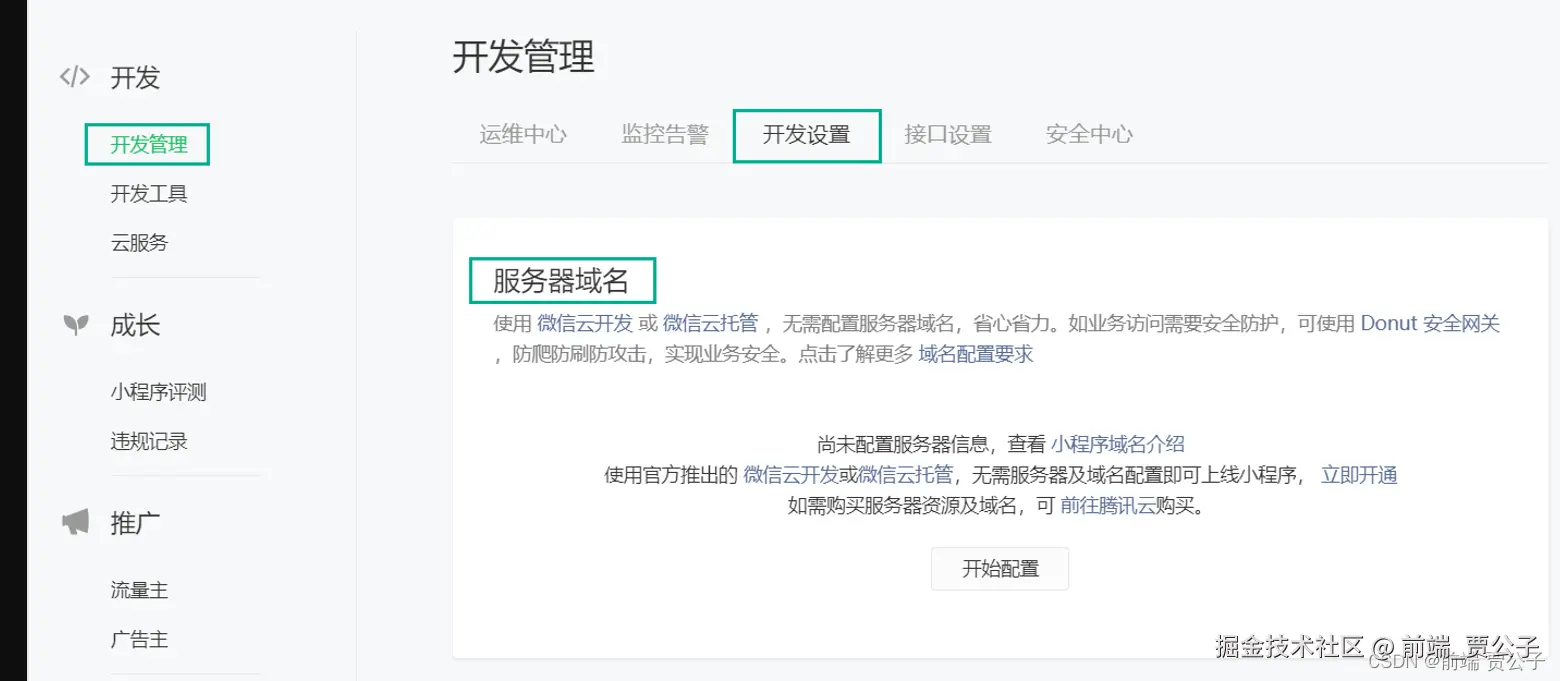The width and height of the screenshot is (1560, 681).
Task: Select the 开发设置 tab
Action: point(806,134)
